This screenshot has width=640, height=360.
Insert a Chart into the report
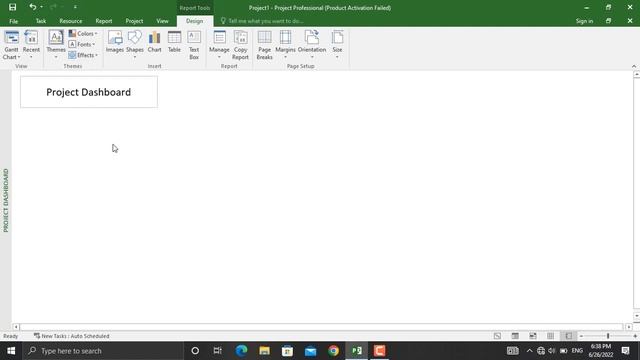pos(154,42)
